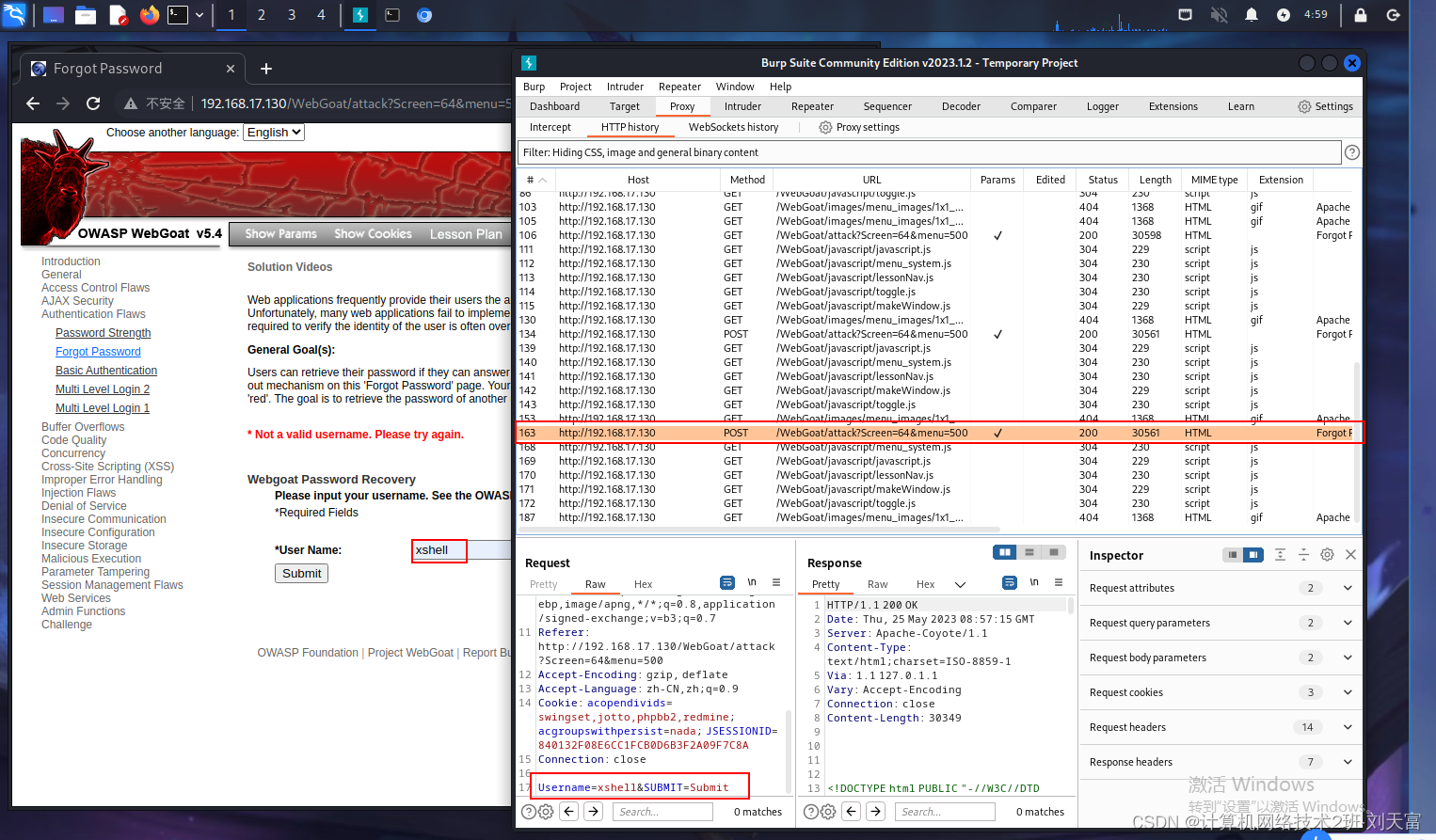Open the Response panel hamburger menu
This screenshot has height=840, width=1436.
point(1059,582)
